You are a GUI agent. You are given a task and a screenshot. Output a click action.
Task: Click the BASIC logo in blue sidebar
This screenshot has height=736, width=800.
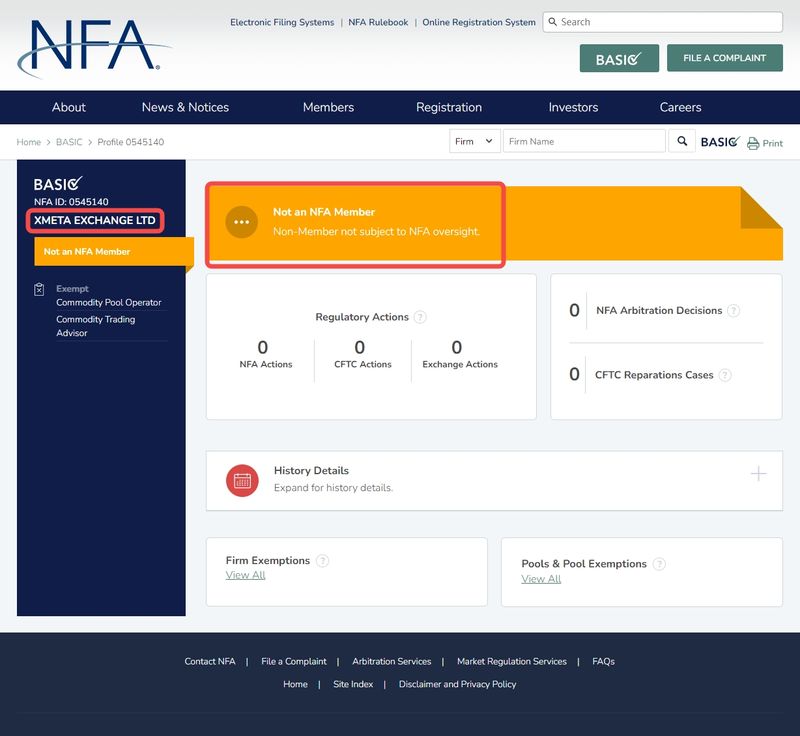click(x=58, y=184)
